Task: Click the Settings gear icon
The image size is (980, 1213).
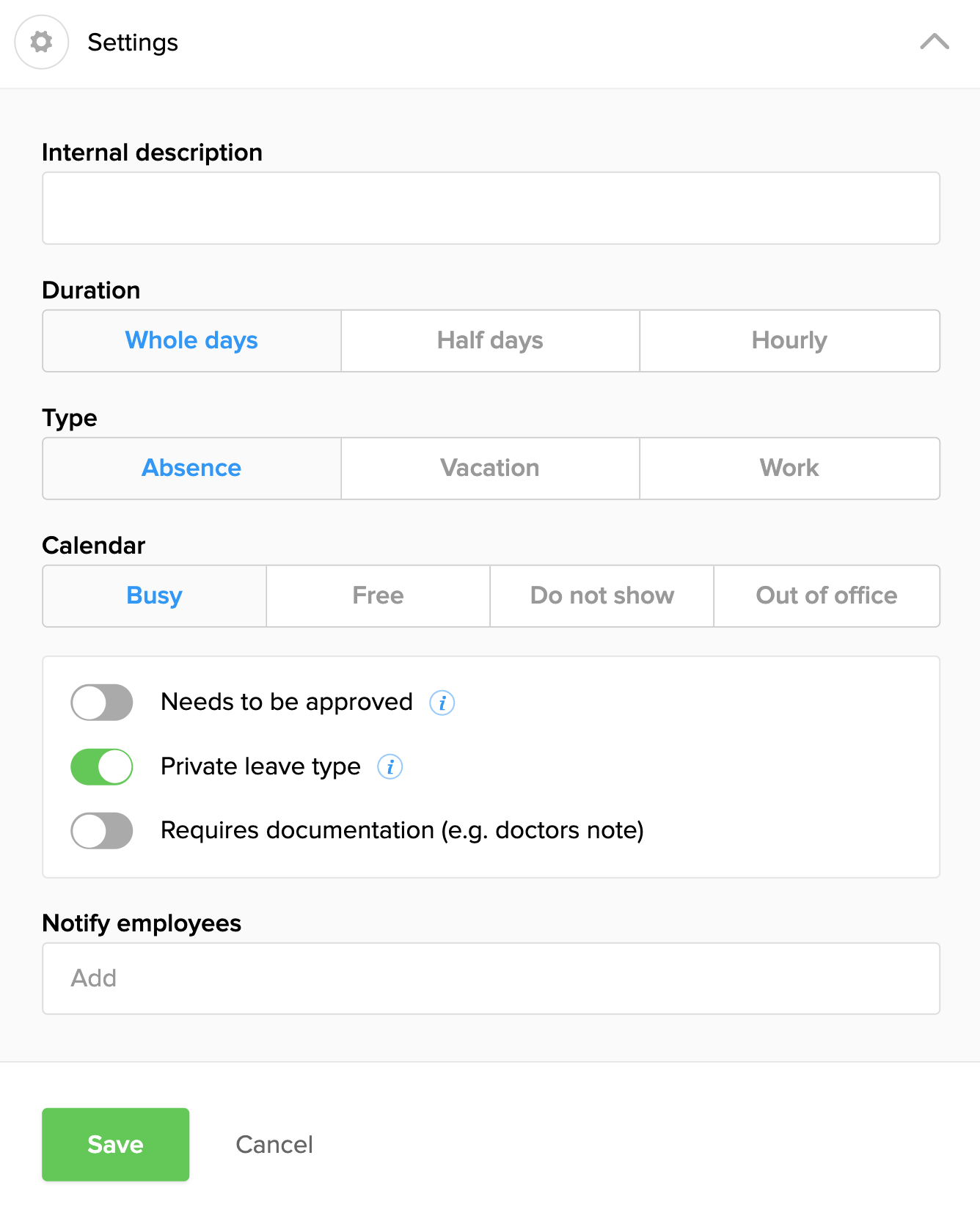Action: [42, 43]
